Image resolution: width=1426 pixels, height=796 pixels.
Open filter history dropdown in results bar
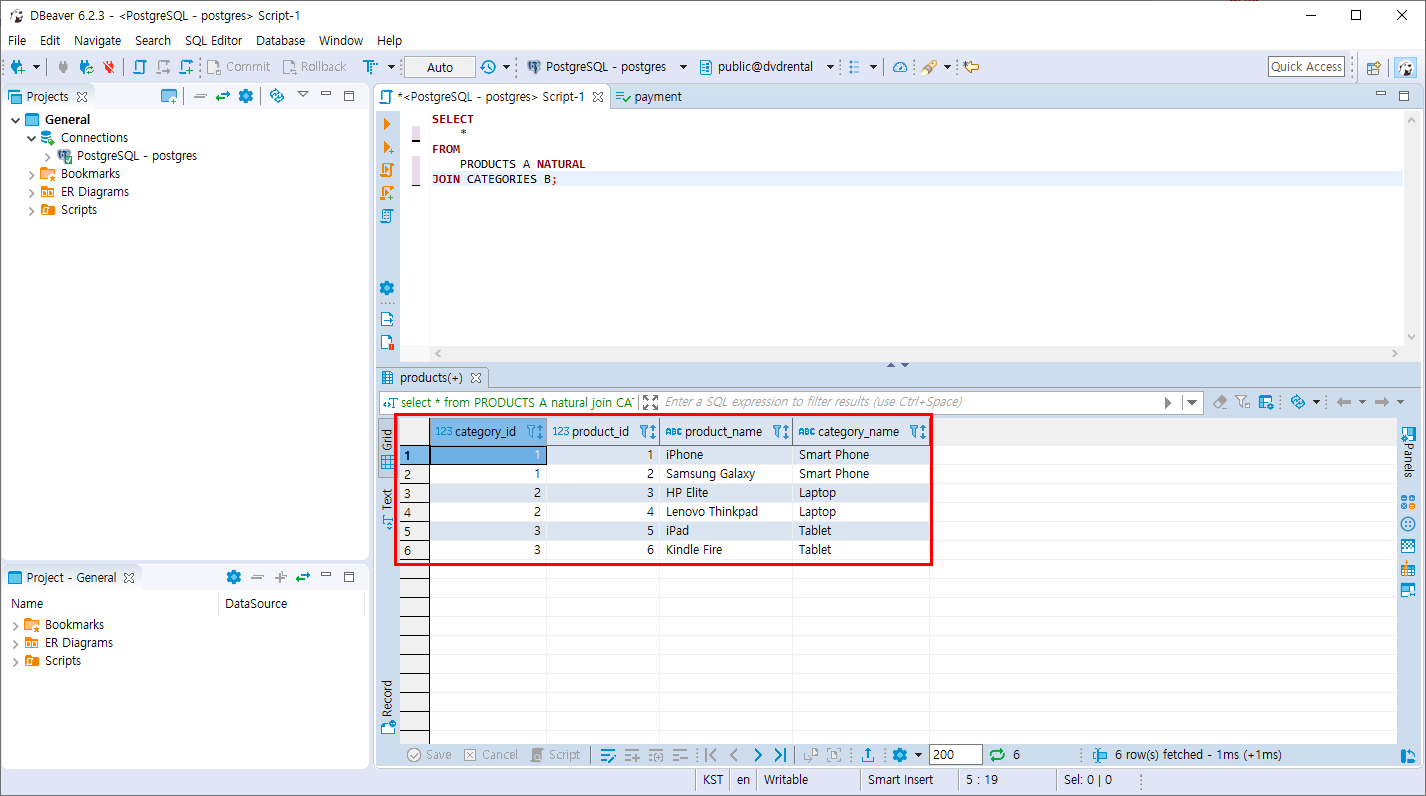coord(1191,402)
